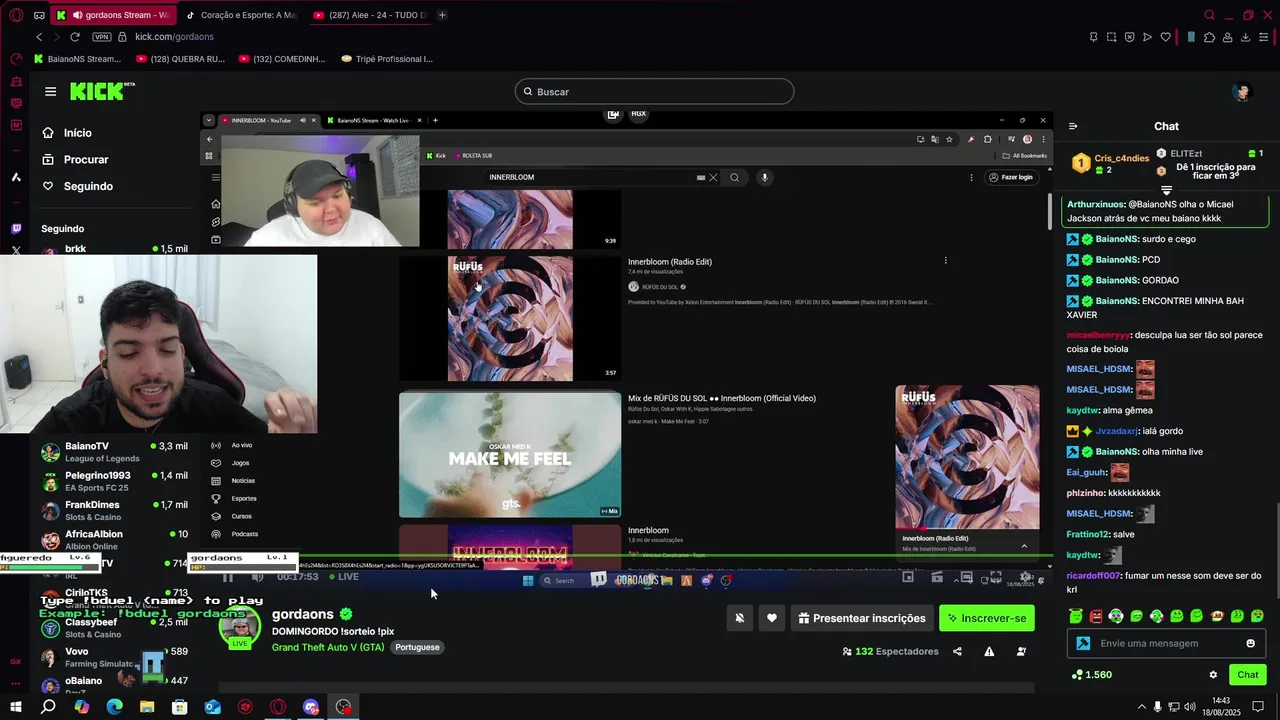Go back in browser history
Screen dimensions: 1280x720
coord(39,37)
